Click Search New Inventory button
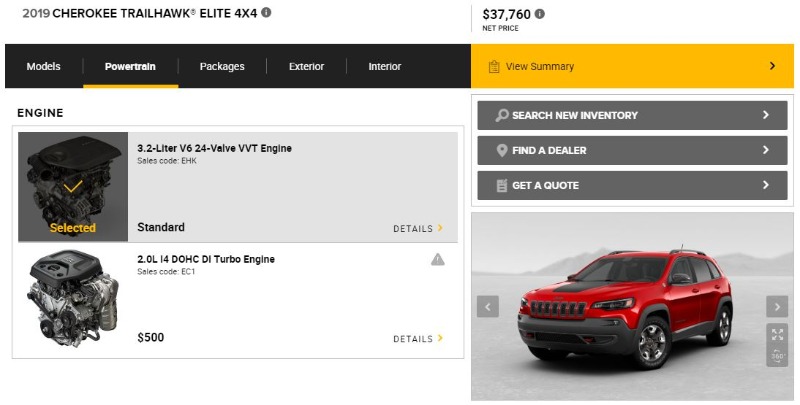Screen dimensions: 800x405 tap(632, 115)
